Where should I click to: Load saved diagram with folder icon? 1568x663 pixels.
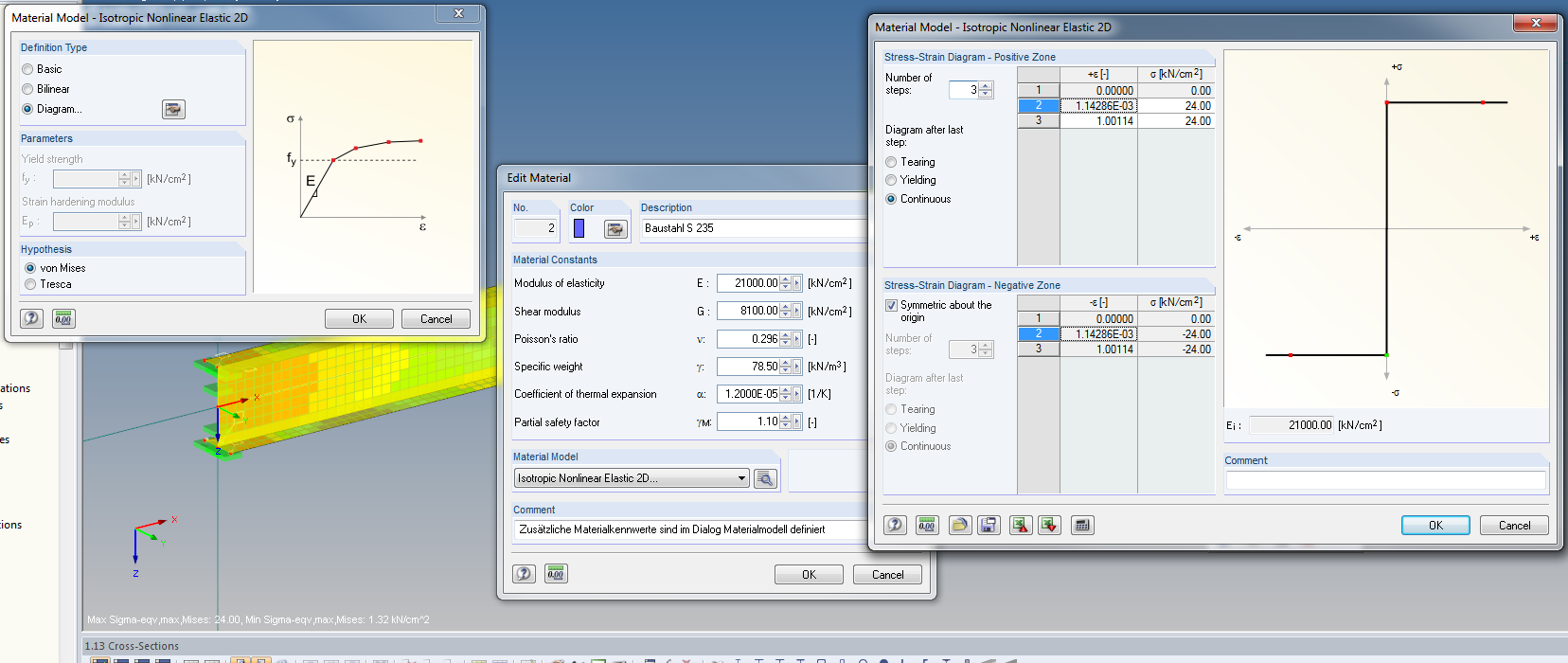click(960, 525)
